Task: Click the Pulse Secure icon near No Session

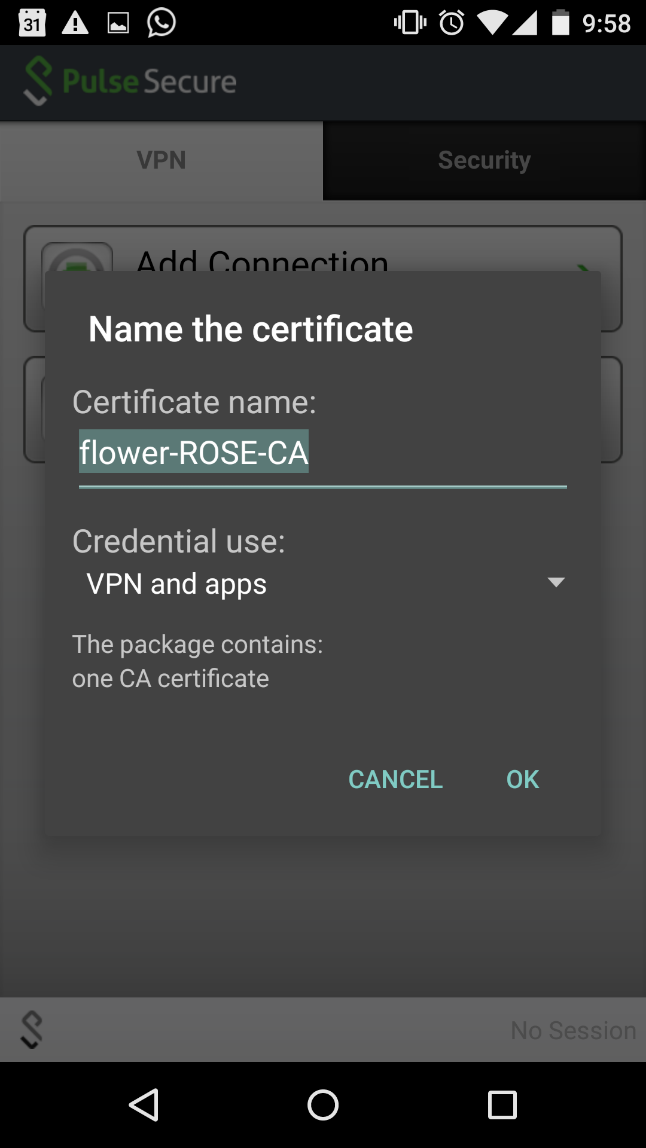Action: click(30, 1029)
